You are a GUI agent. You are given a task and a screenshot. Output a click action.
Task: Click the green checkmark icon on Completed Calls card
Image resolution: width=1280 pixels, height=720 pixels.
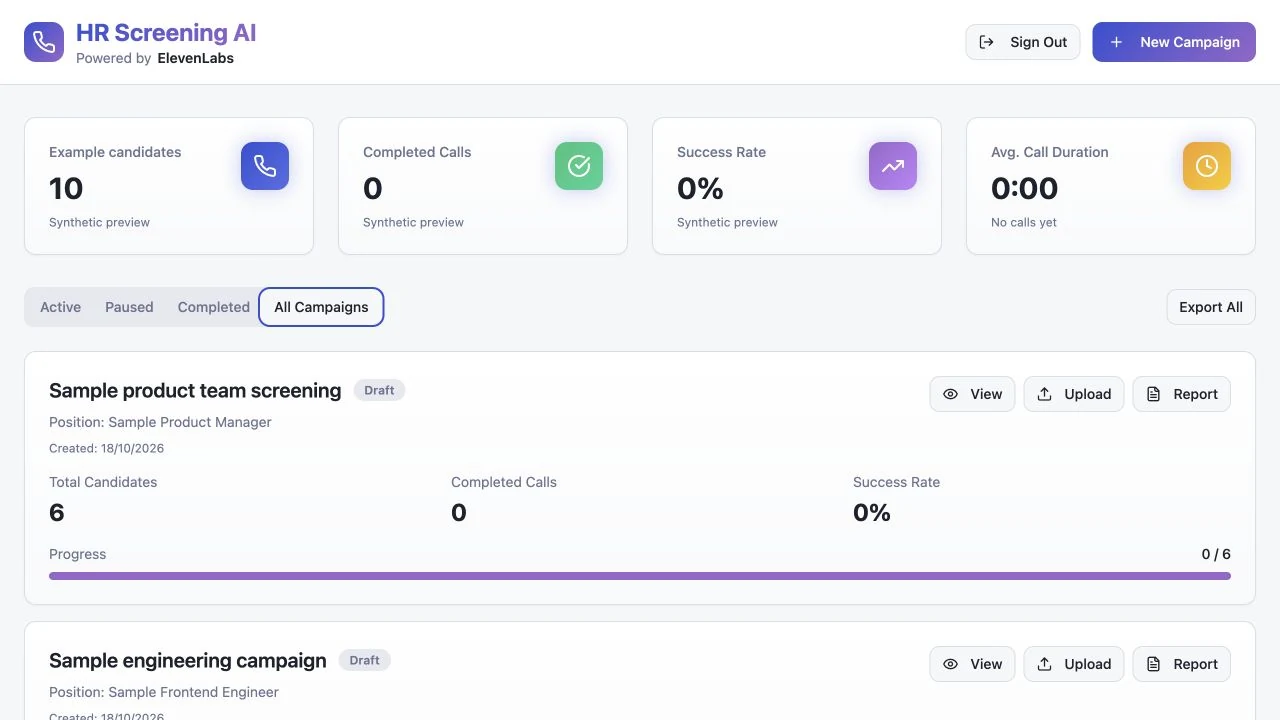click(x=579, y=166)
